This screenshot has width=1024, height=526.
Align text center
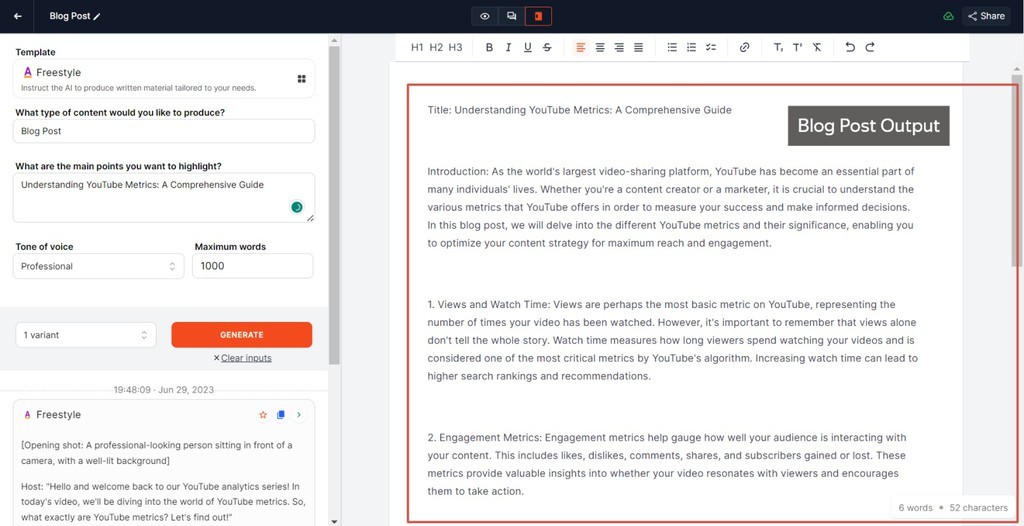tap(600, 47)
